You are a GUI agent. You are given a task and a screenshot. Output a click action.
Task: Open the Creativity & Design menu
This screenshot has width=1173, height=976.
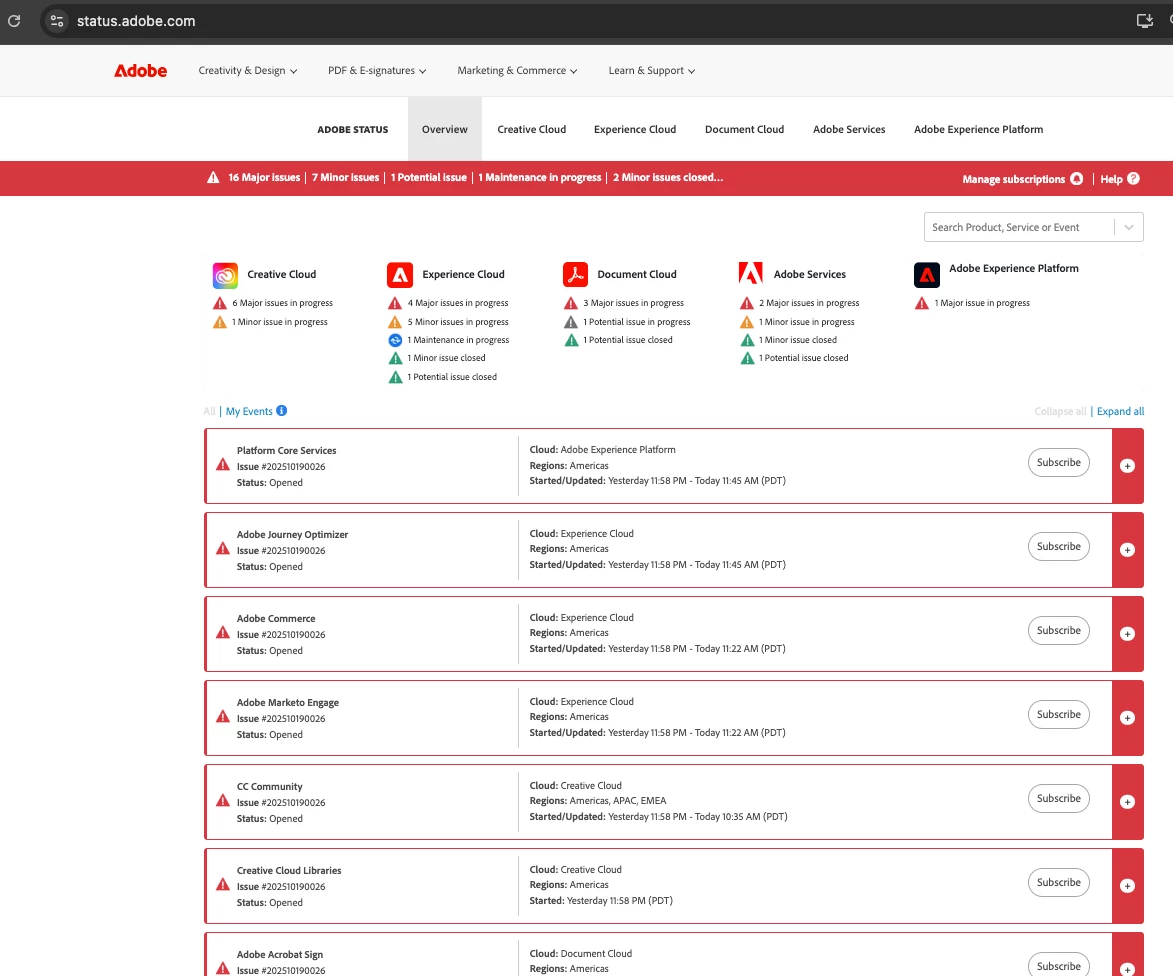click(x=248, y=70)
